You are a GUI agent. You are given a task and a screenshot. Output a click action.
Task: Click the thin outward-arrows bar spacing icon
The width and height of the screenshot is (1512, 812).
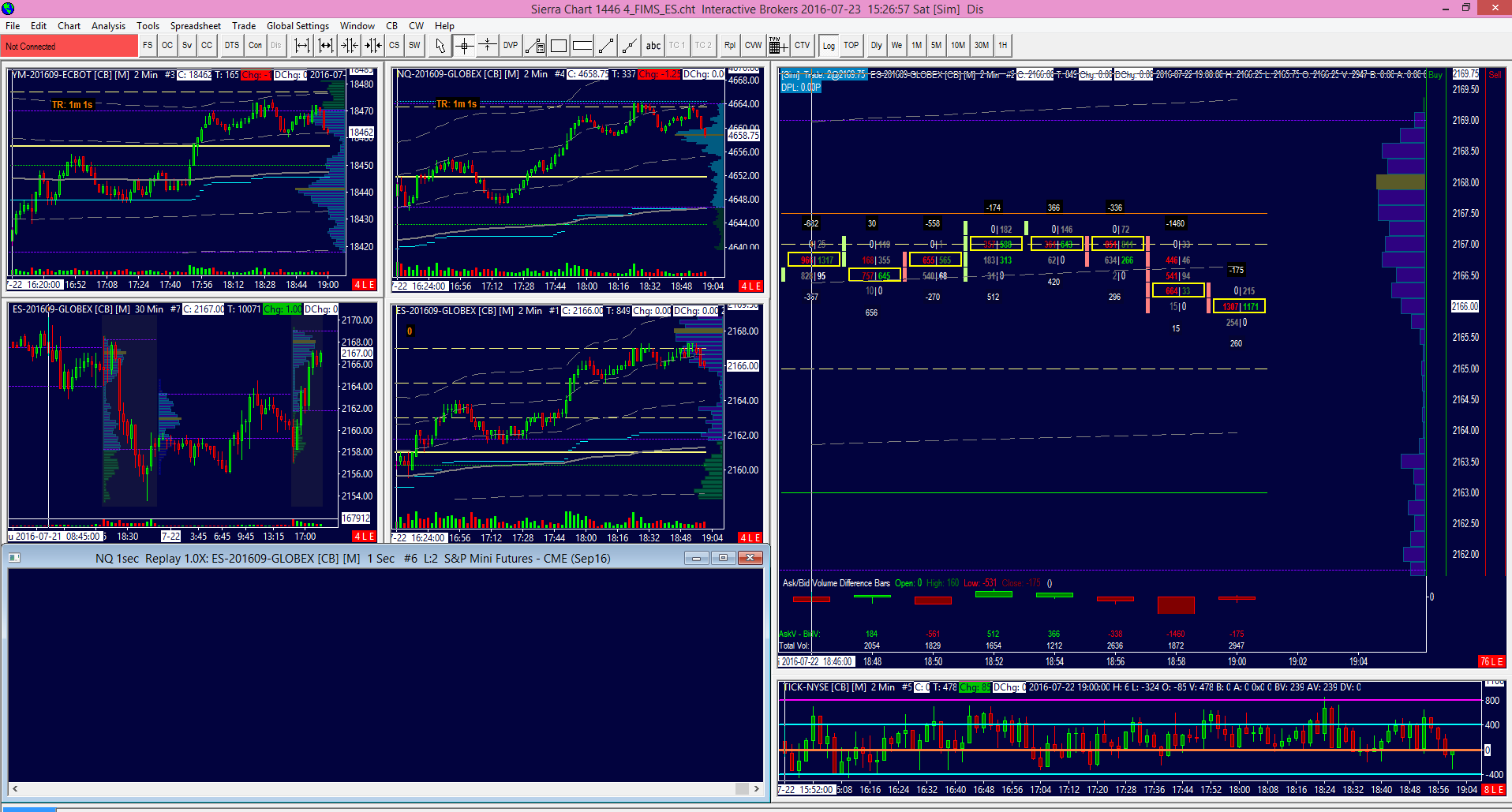tap(302, 46)
